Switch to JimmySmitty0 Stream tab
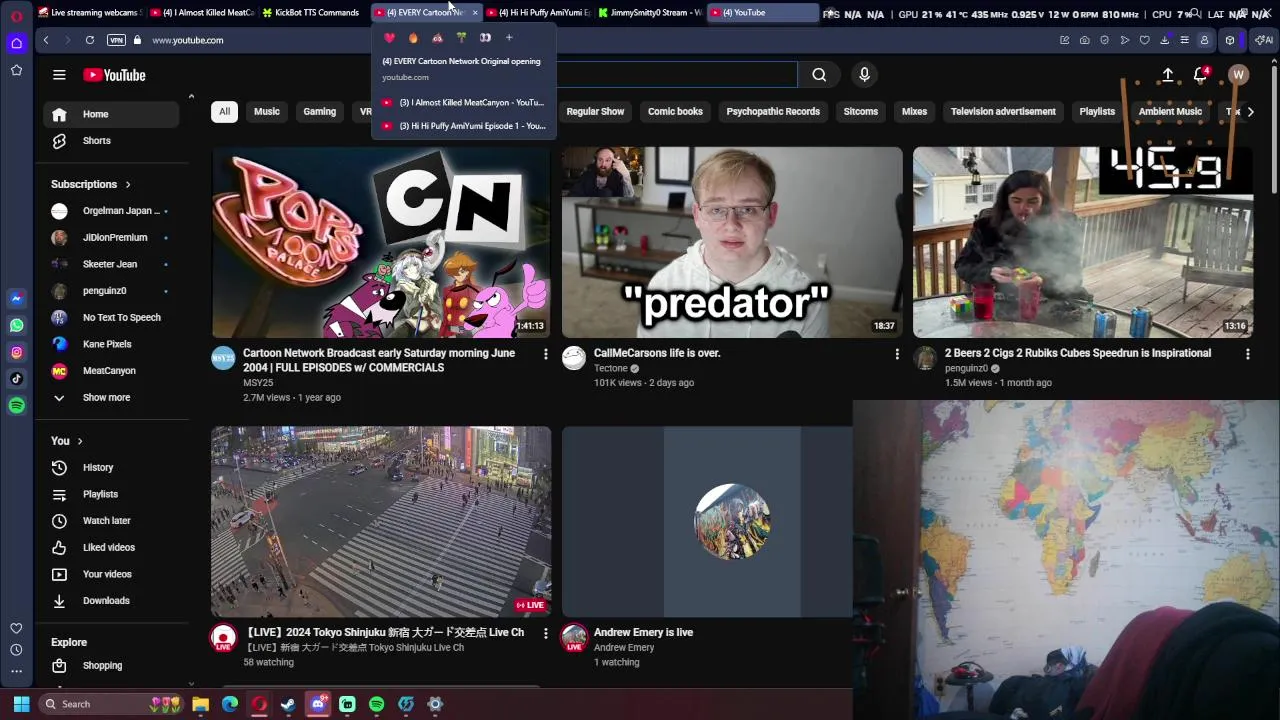Screen dimensions: 1280x720 [650, 13]
